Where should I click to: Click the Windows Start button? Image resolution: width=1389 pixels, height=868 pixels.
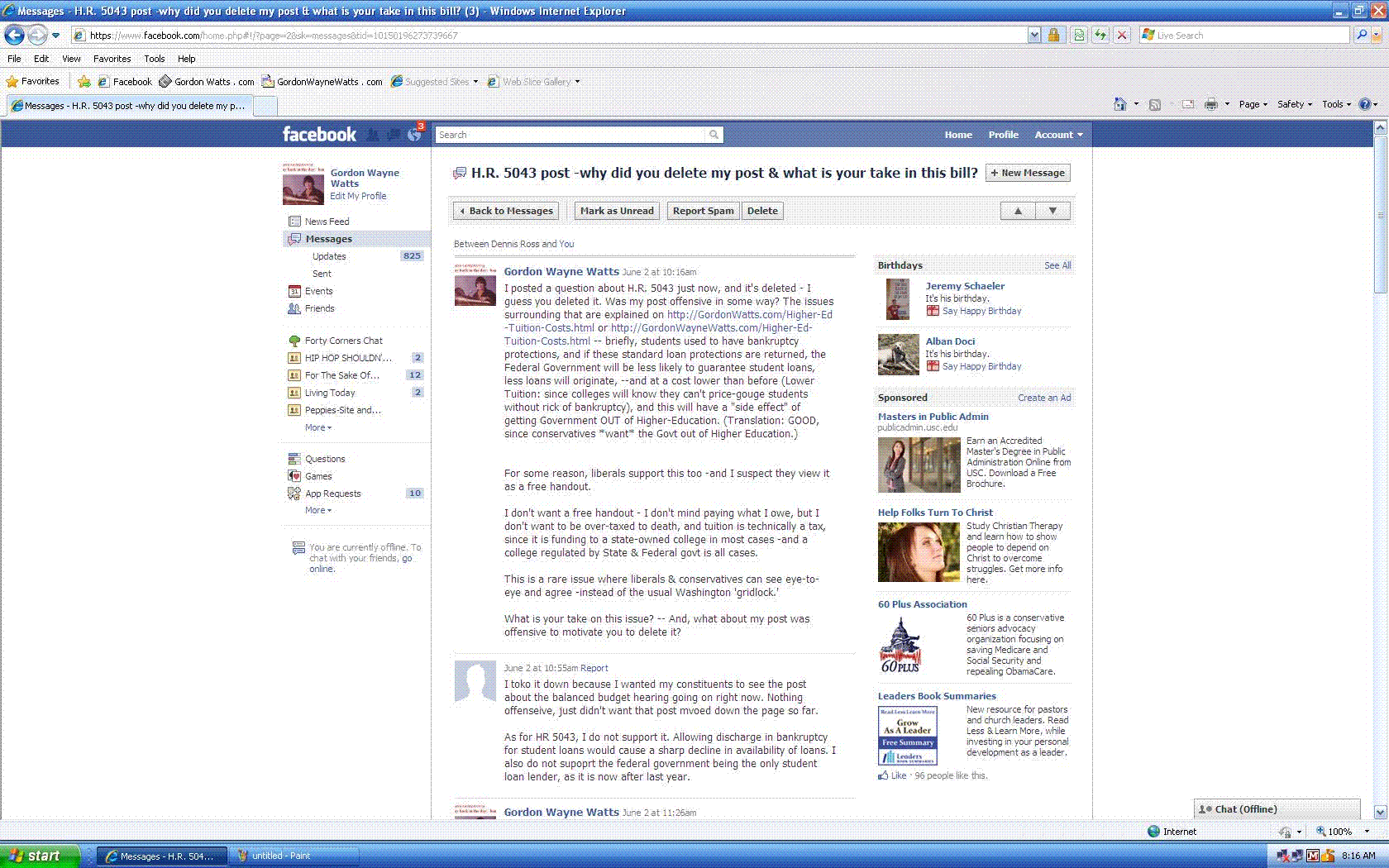pyautogui.click(x=41, y=856)
